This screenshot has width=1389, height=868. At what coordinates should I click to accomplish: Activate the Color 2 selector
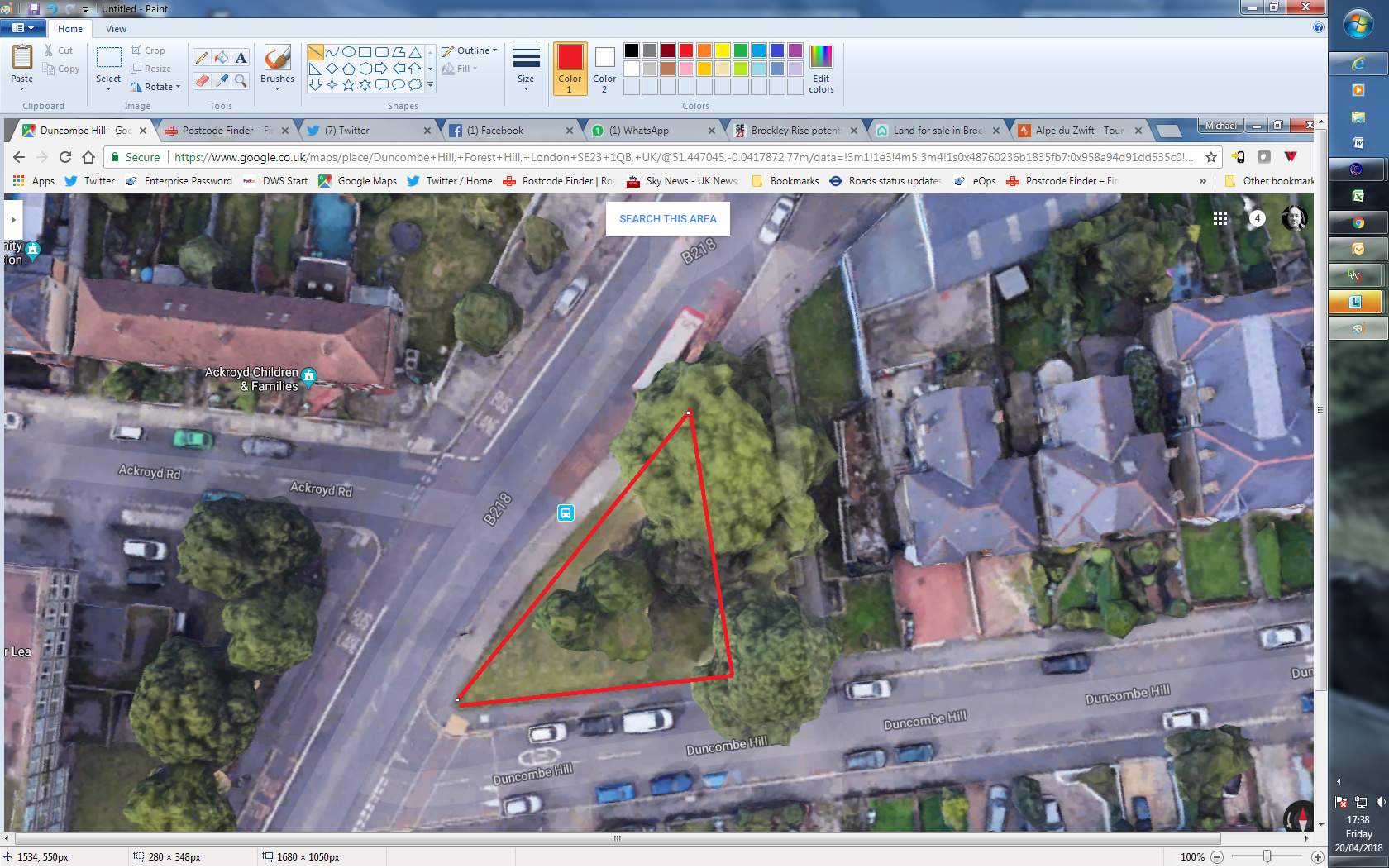[x=604, y=68]
